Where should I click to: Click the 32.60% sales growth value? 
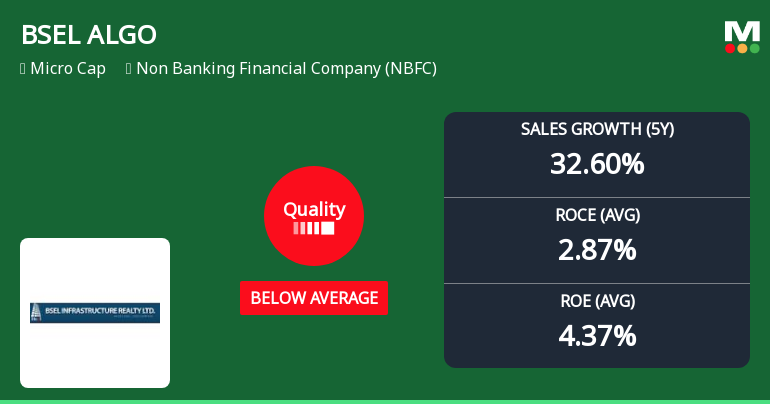pyautogui.click(x=597, y=163)
